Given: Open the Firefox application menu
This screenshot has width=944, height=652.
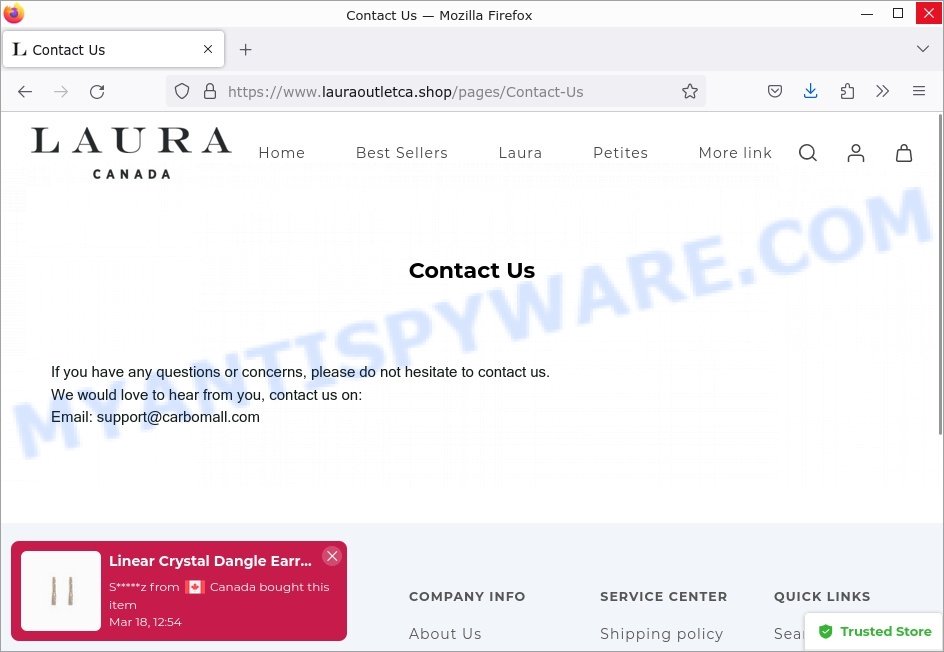Looking at the screenshot, I should 919,91.
